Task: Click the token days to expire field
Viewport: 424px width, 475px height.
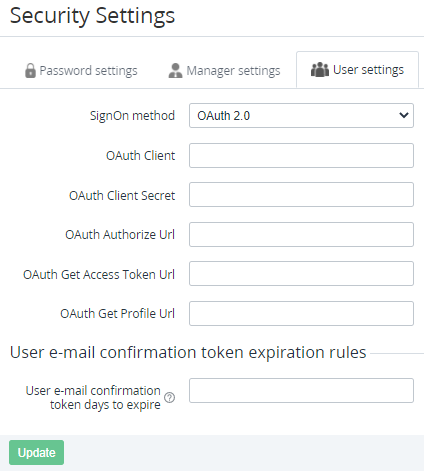Action: click(x=301, y=390)
